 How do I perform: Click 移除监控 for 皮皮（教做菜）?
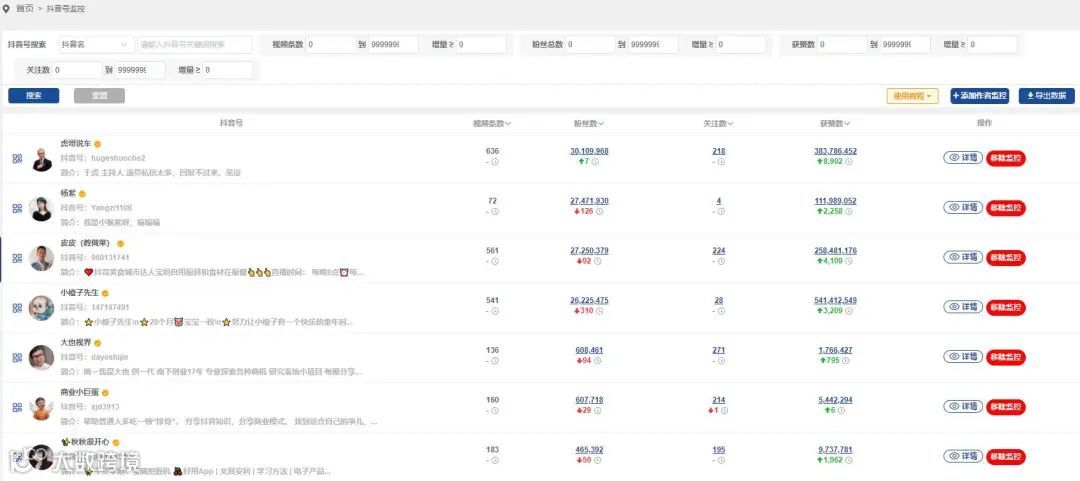click(1006, 258)
